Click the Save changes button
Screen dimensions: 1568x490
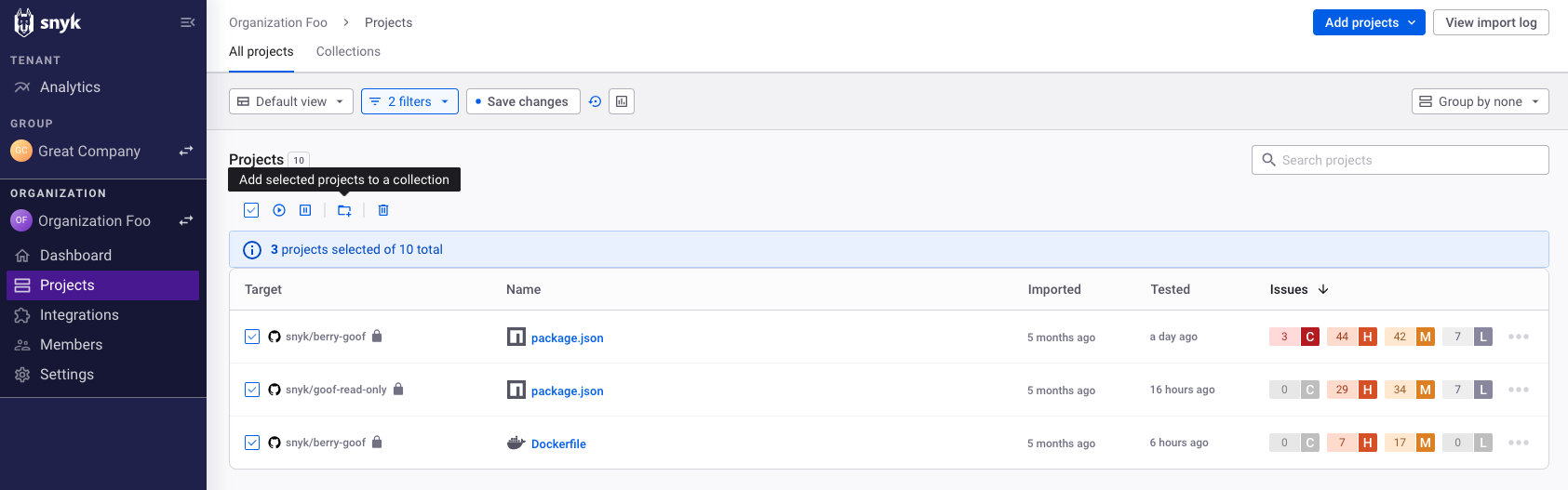[x=523, y=101]
